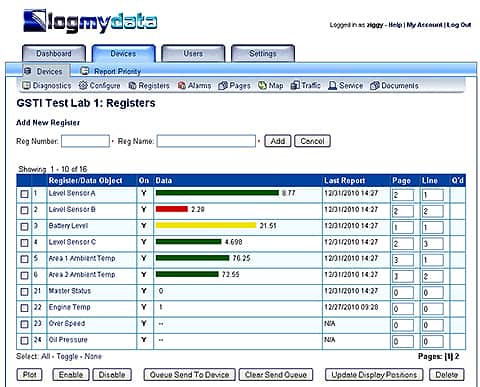Click the Level Sensor A green data bar
480x387 pixels.
(x=217, y=193)
